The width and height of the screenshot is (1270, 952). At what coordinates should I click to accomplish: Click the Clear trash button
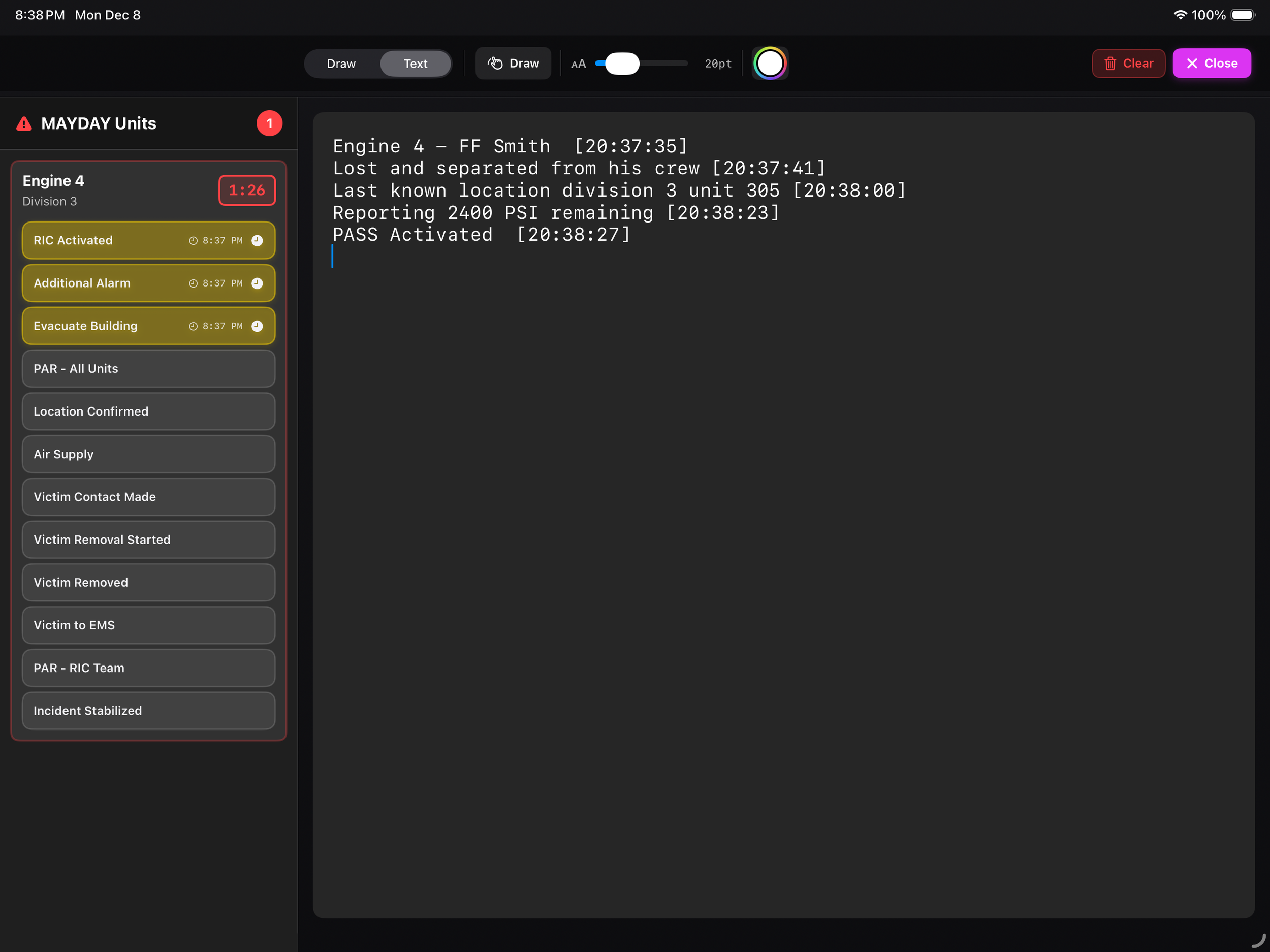[x=1128, y=63]
